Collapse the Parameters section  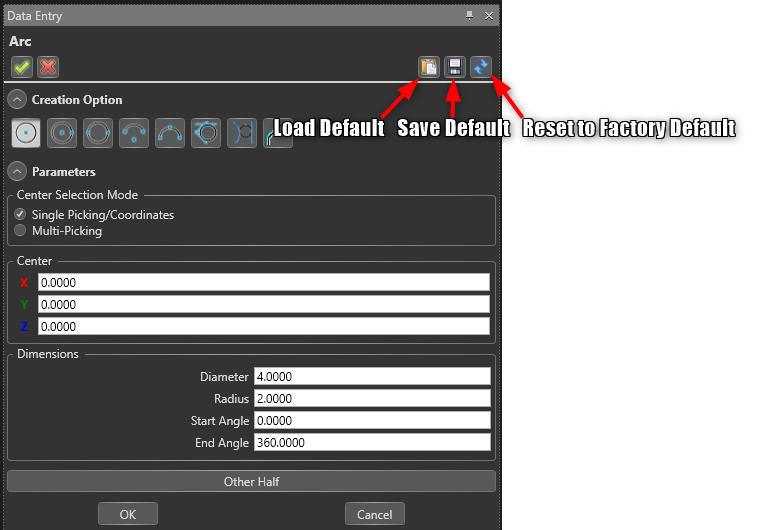click(17, 172)
